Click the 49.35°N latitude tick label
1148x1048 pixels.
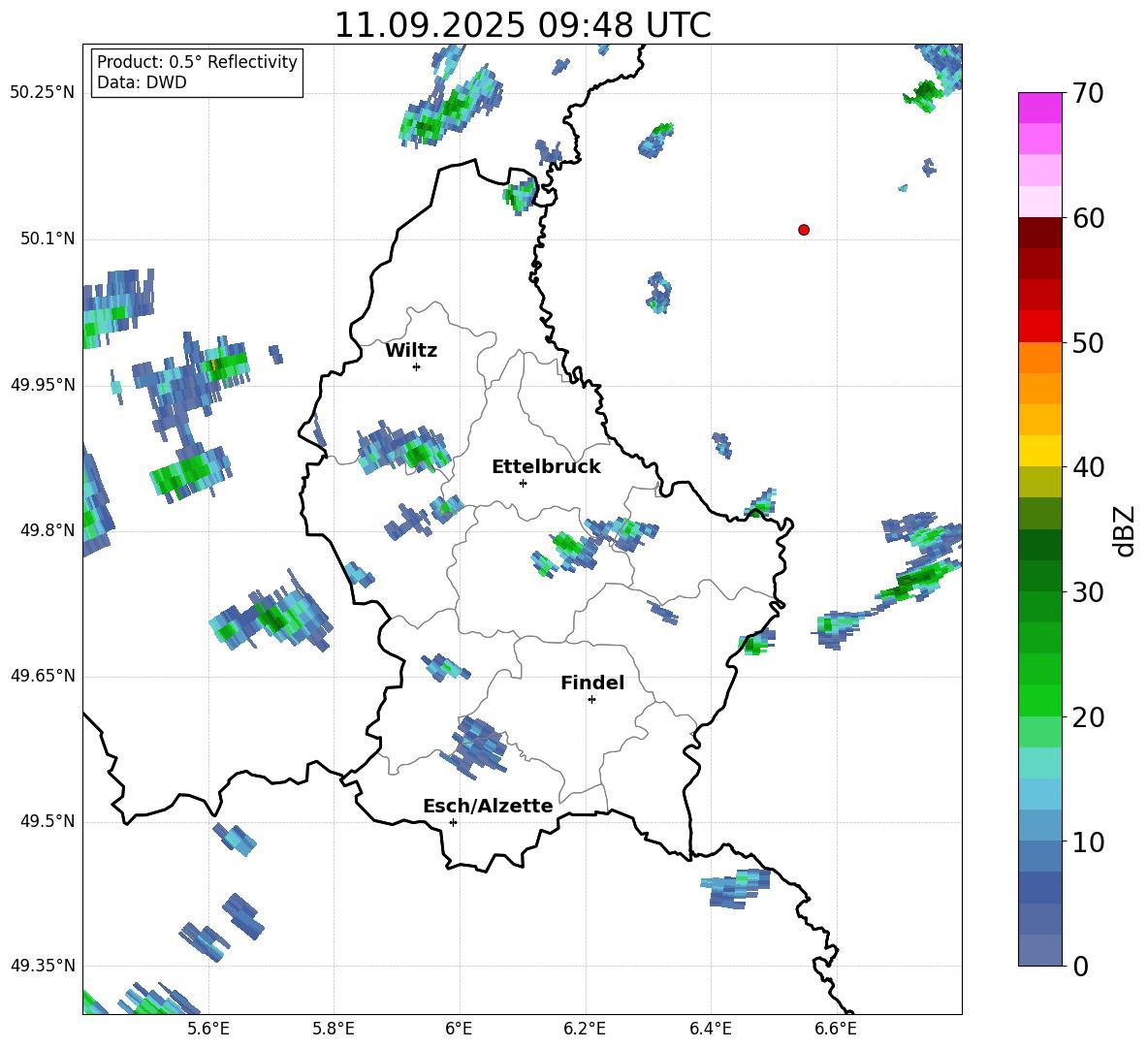click(x=43, y=966)
